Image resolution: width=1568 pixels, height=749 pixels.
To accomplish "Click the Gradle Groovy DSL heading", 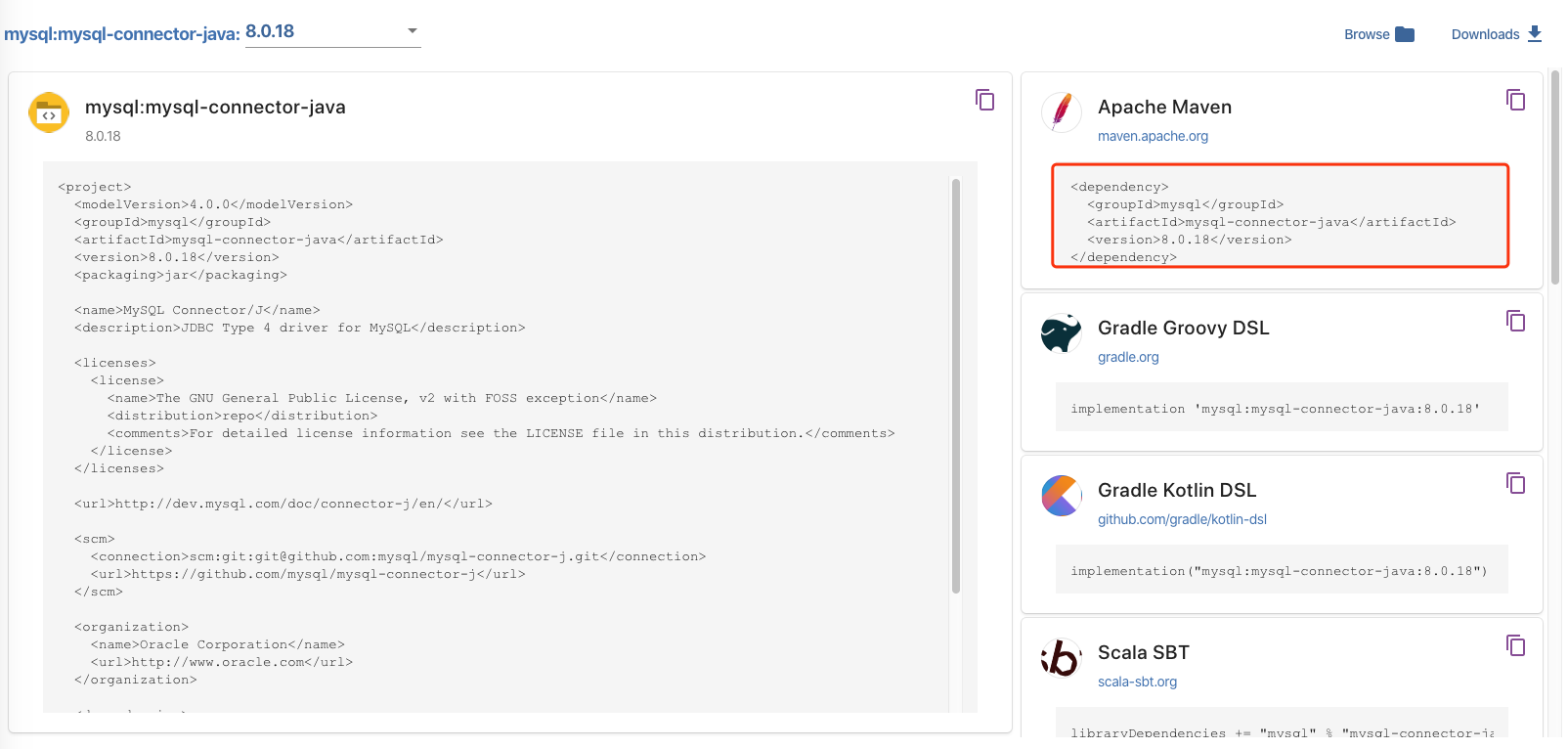I will click(1183, 328).
